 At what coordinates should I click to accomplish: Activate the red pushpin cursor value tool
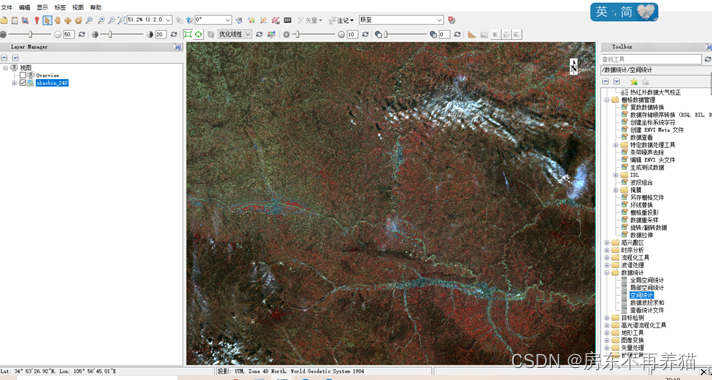click(37, 20)
